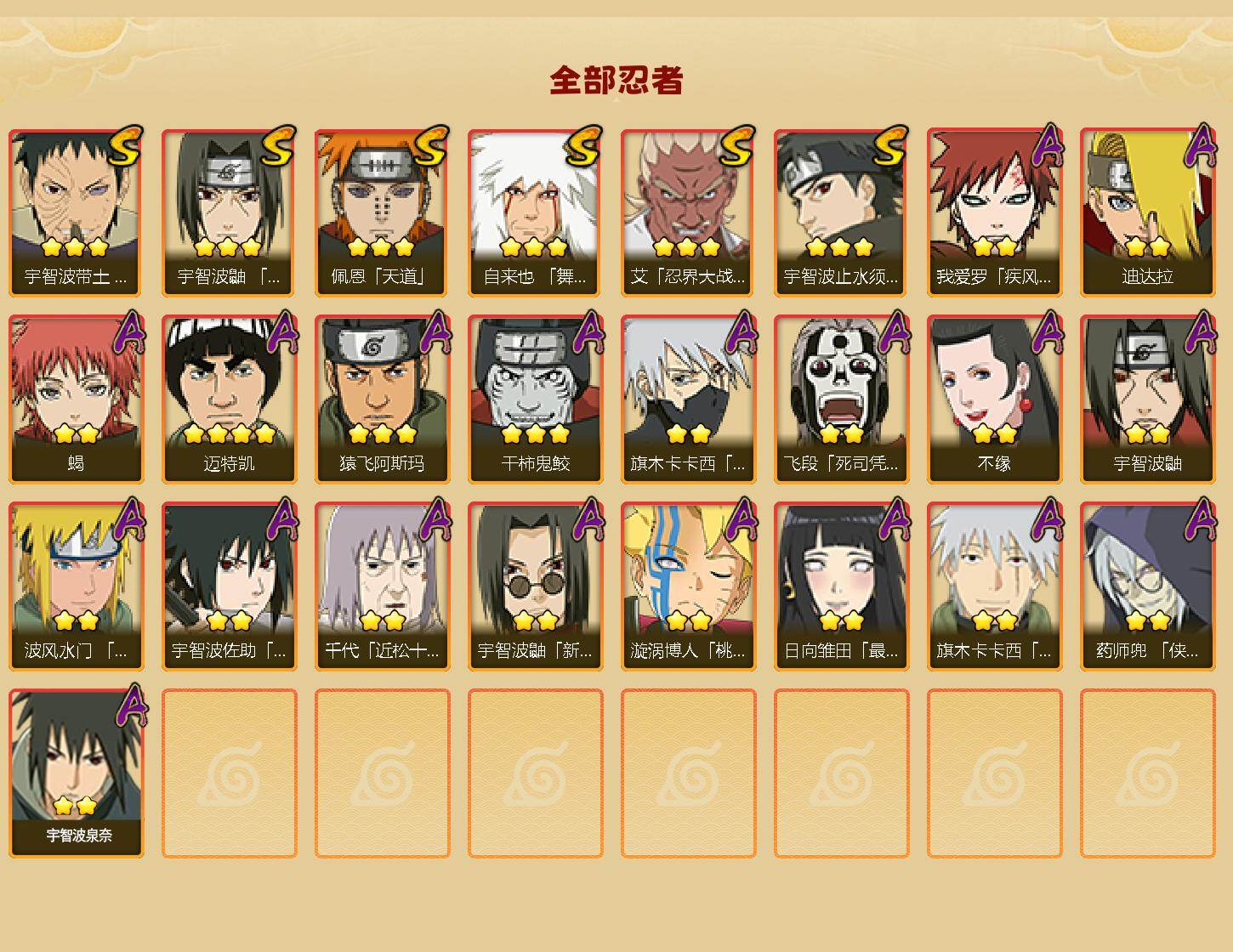Select the 佩恩「天道」 ninja card

pyautogui.click(x=382, y=212)
